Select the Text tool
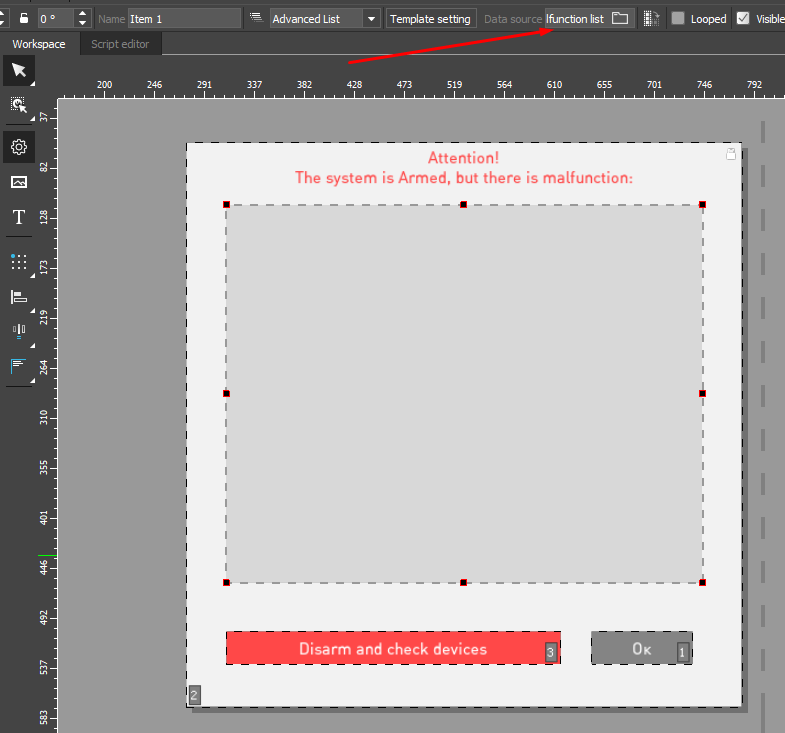785x733 pixels. coord(18,217)
